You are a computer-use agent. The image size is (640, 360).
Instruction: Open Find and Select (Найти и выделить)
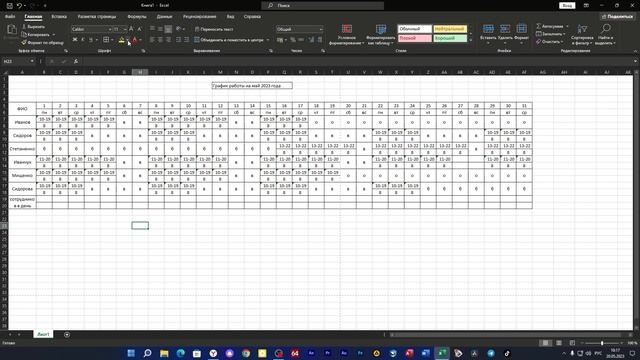(x=606, y=34)
